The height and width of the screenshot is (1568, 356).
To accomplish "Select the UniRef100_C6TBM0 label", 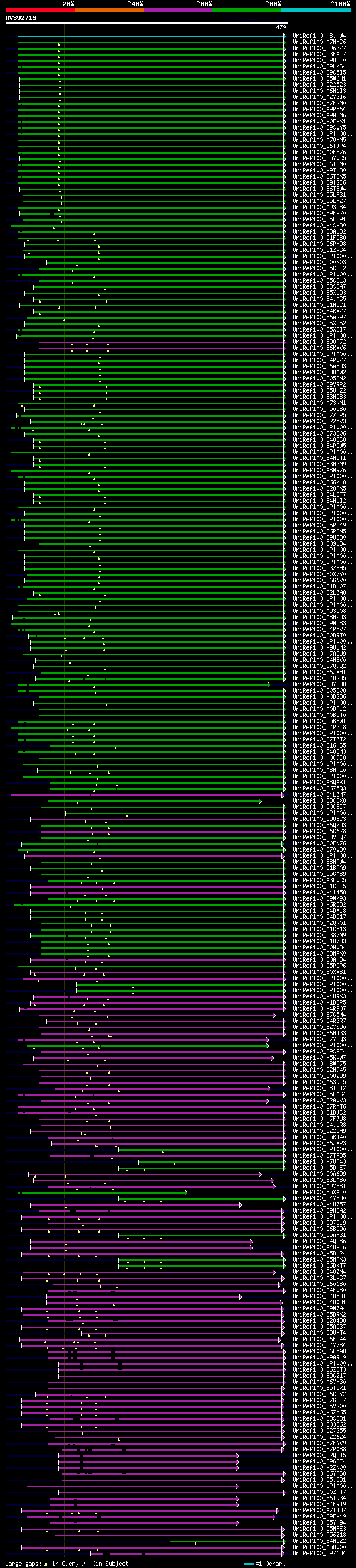I will tap(319, 164).
